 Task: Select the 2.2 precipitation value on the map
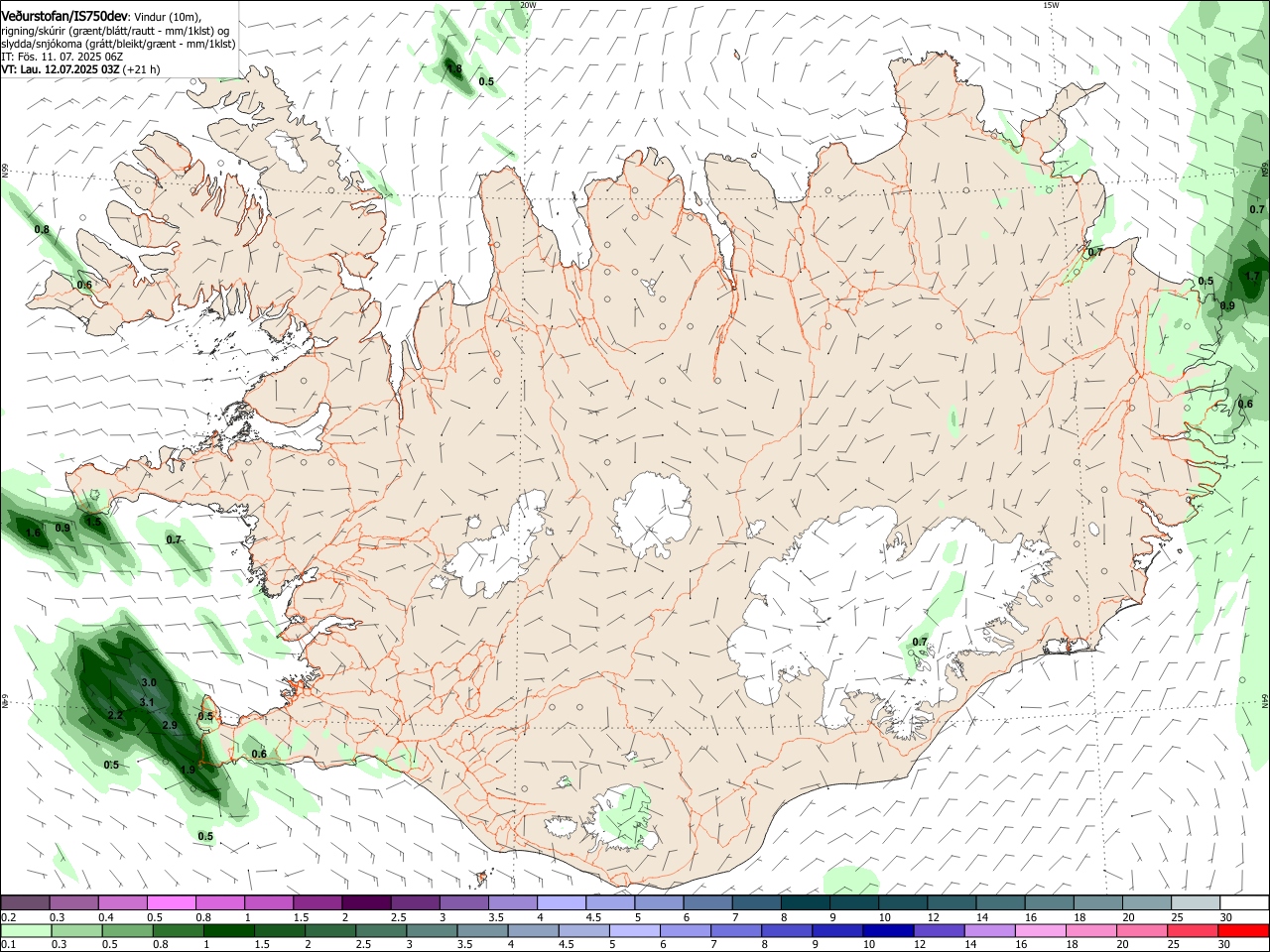pyautogui.click(x=115, y=715)
